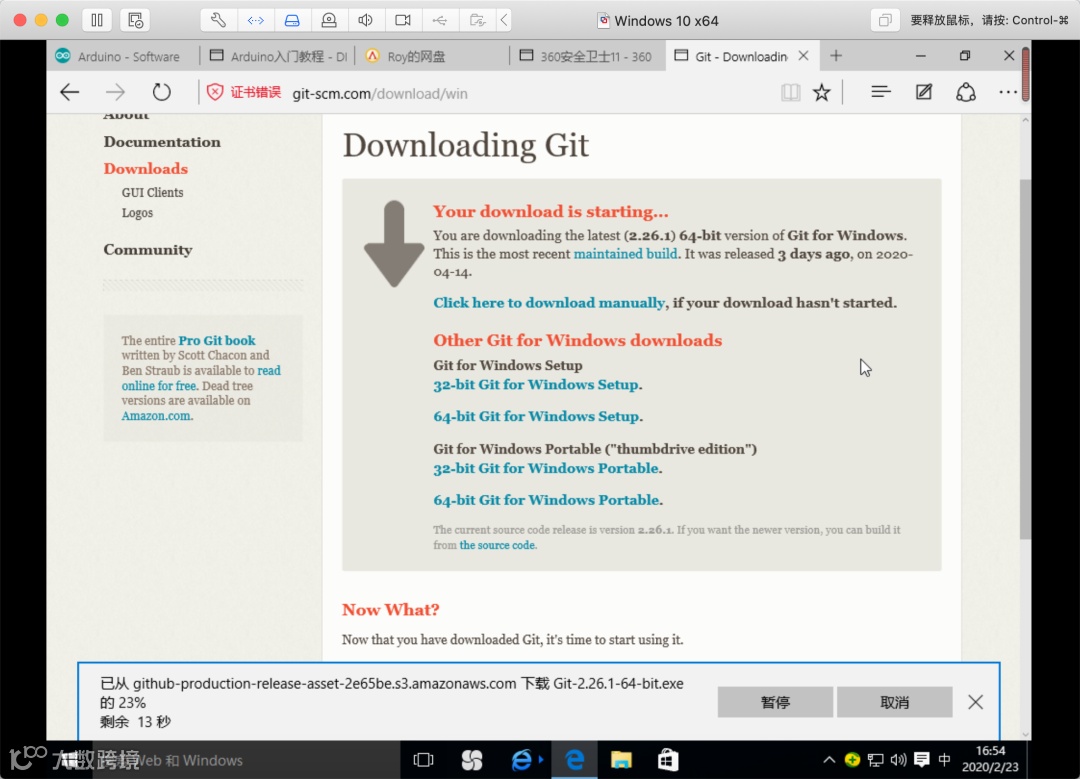Viewport: 1080px width, 779px height.
Task: Cancel the download with 取消
Action: point(895,702)
